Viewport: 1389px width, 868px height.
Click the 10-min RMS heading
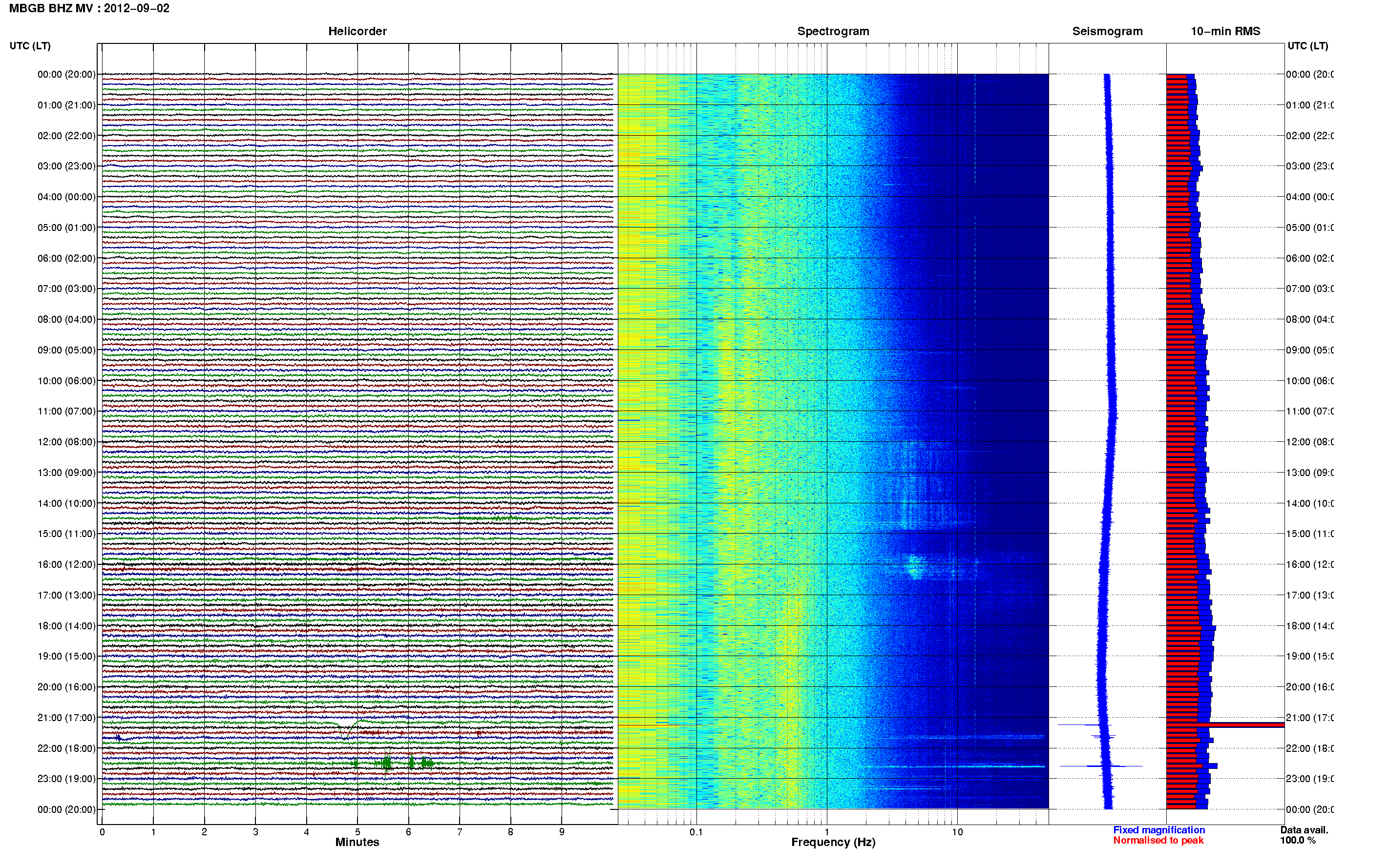point(1225,31)
